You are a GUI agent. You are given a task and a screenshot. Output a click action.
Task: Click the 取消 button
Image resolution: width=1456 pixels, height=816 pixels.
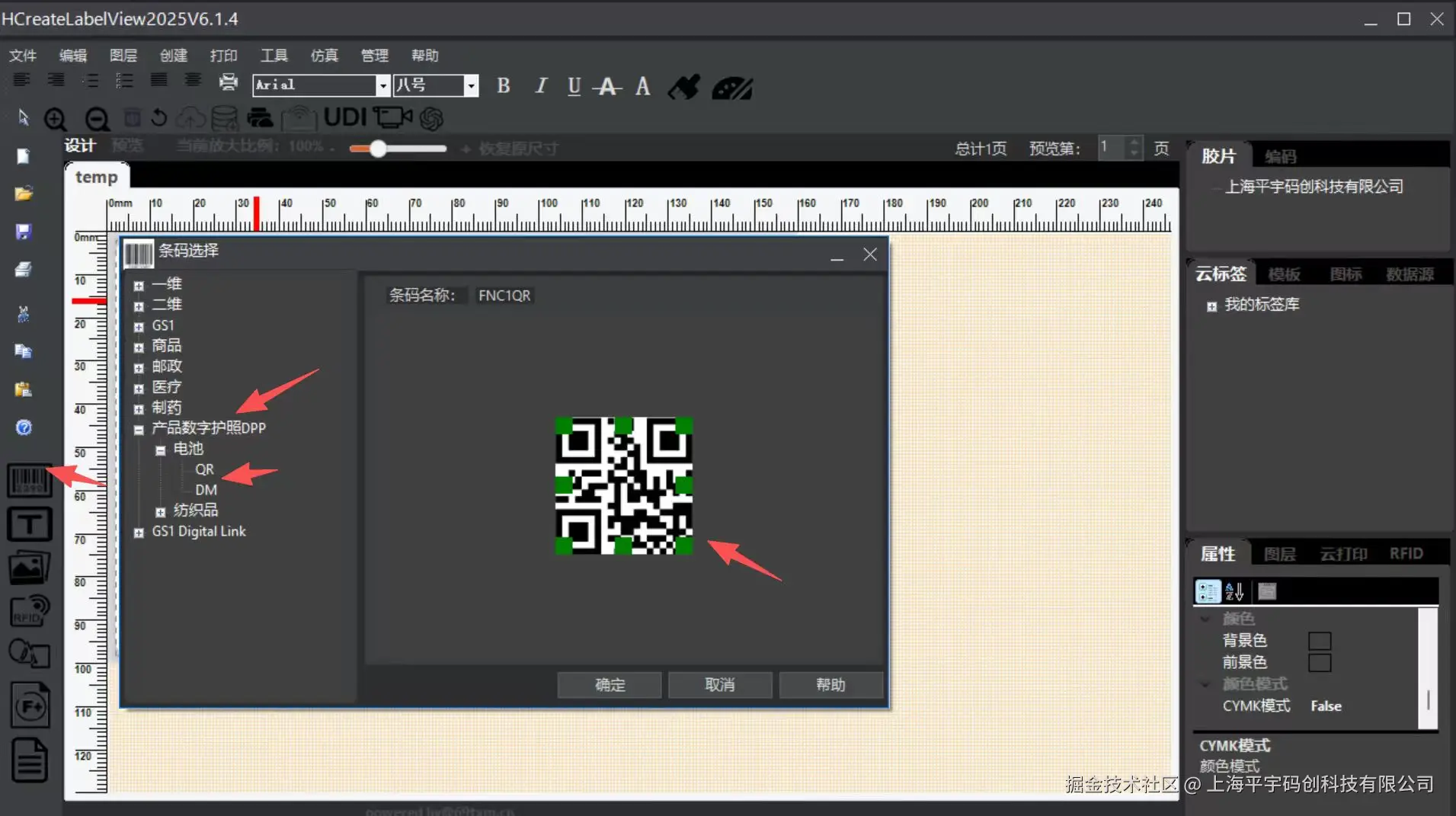click(720, 685)
